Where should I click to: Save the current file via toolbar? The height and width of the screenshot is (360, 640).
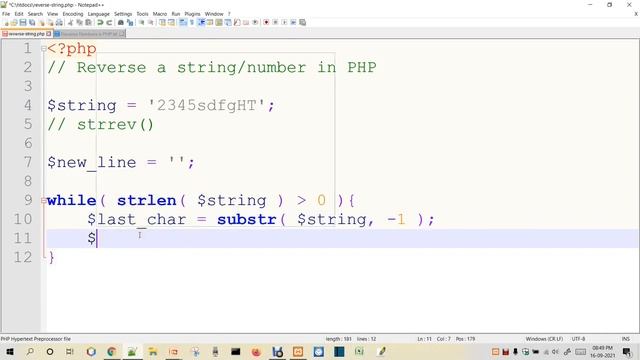pos(23,22)
